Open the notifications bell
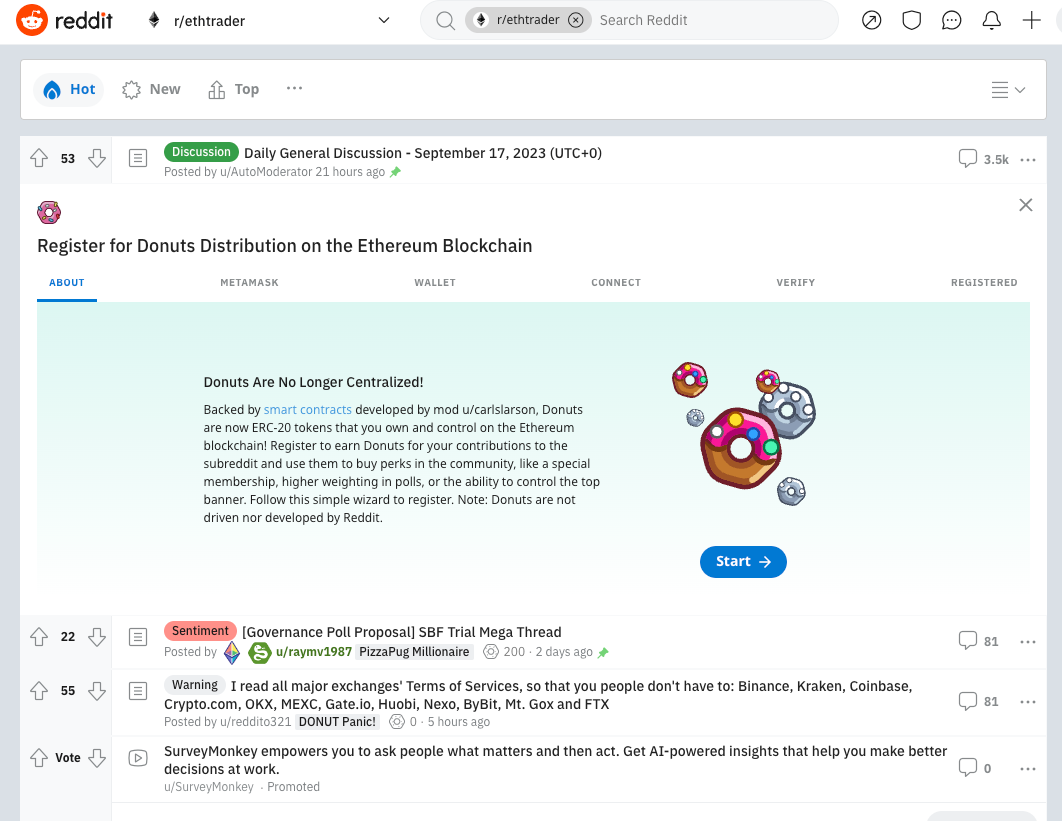 [992, 20]
